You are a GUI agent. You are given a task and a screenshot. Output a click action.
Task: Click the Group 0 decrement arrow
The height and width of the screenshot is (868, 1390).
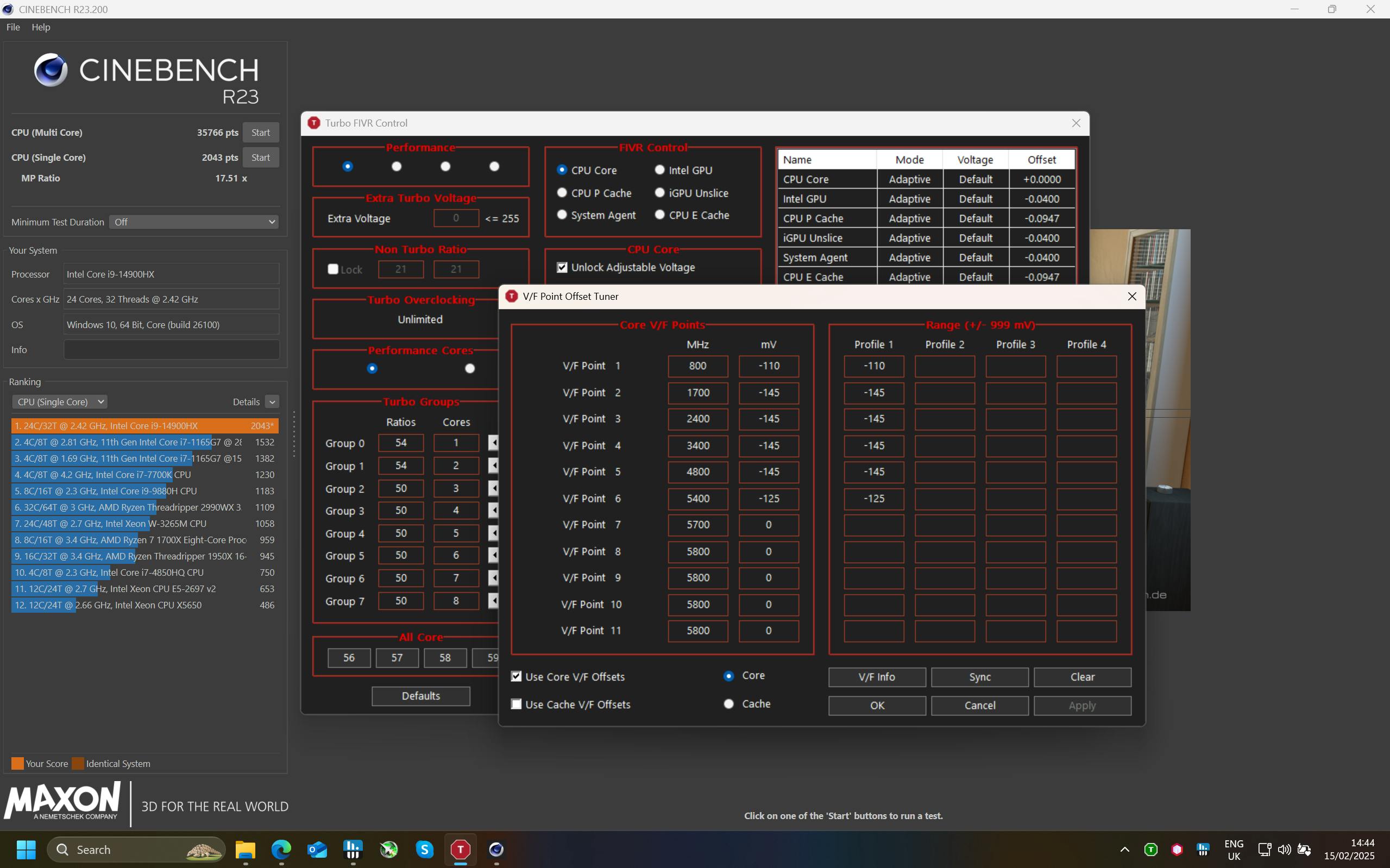pyautogui.click(x=494, y=443)
